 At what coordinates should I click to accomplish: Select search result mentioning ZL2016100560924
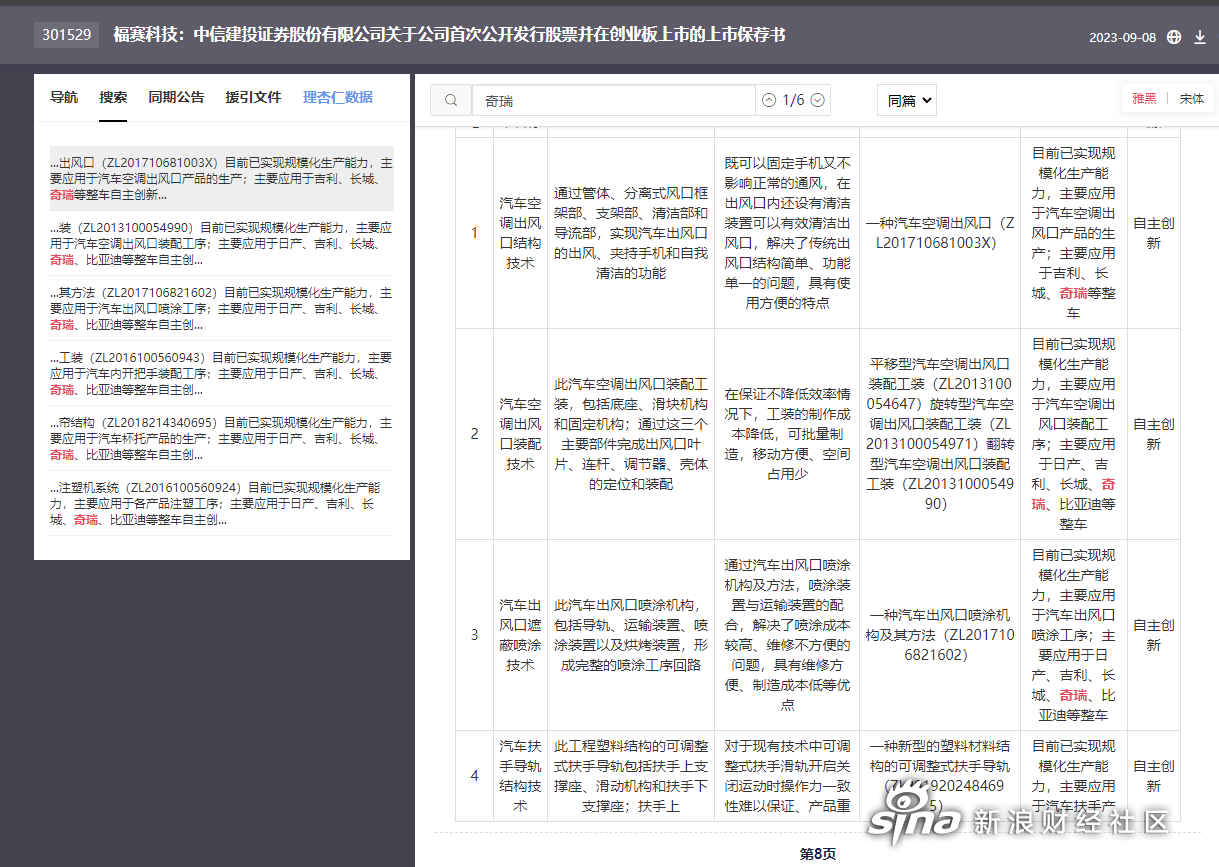(222, 504)
